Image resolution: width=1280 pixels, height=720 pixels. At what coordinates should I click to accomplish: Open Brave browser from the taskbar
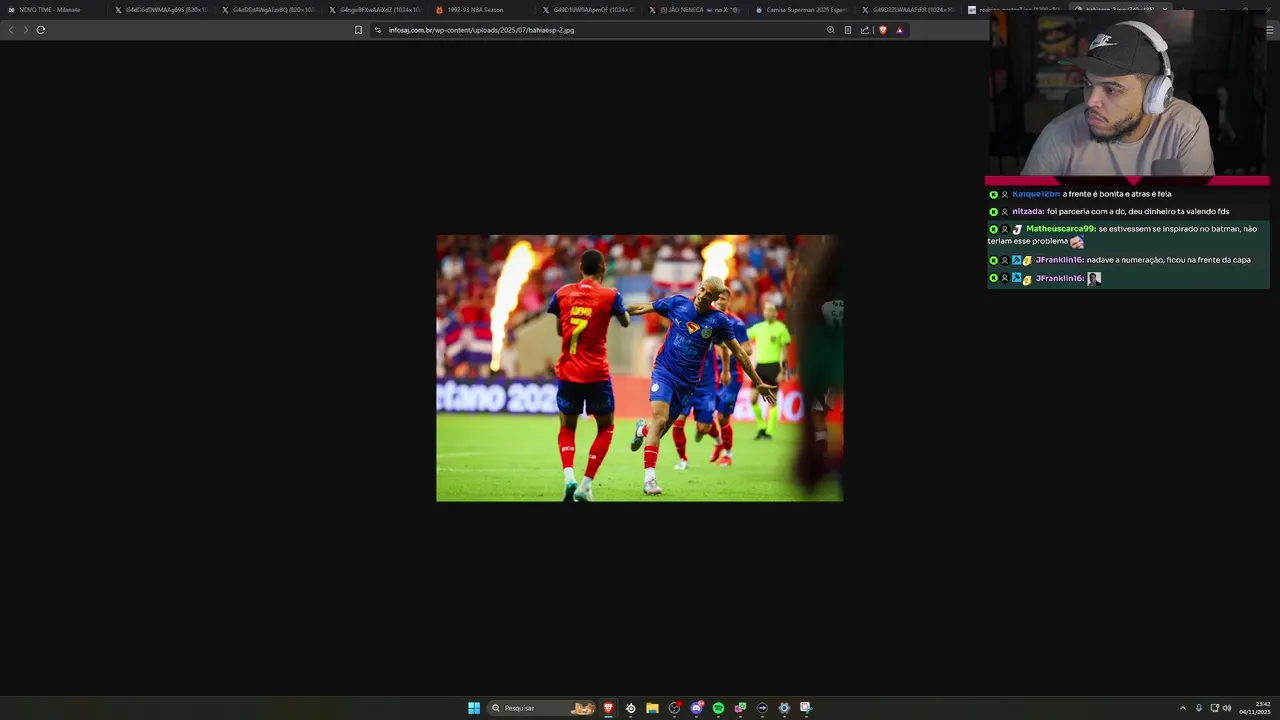pyautogui.click(x=608, y=708)
